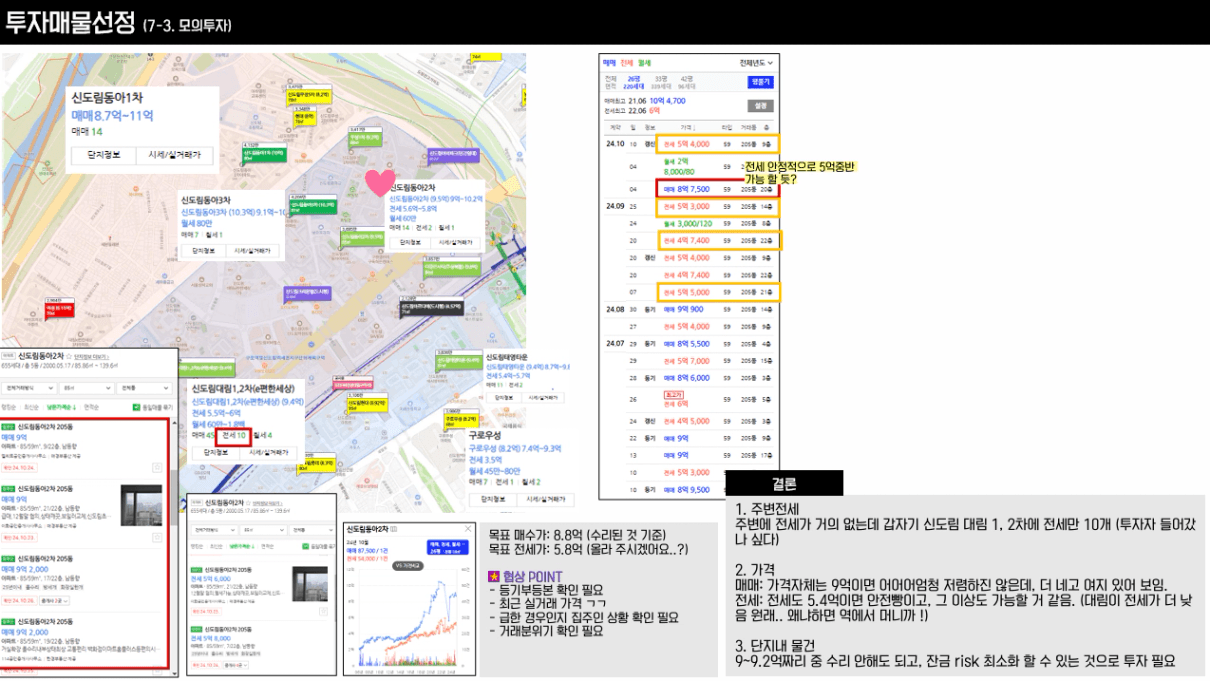The height and width of the screenshot is (681, 1210).
Task: Click the red map price marker
Action: tap(57, 309)
